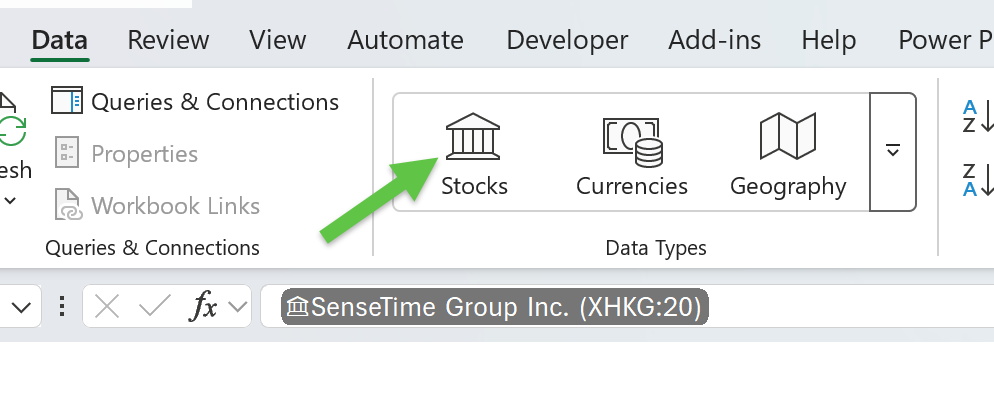Image resolution: width=994 pixels, height=401 pixels.
Task: Click the fx Insert Function button
Action: coord(203,307)
